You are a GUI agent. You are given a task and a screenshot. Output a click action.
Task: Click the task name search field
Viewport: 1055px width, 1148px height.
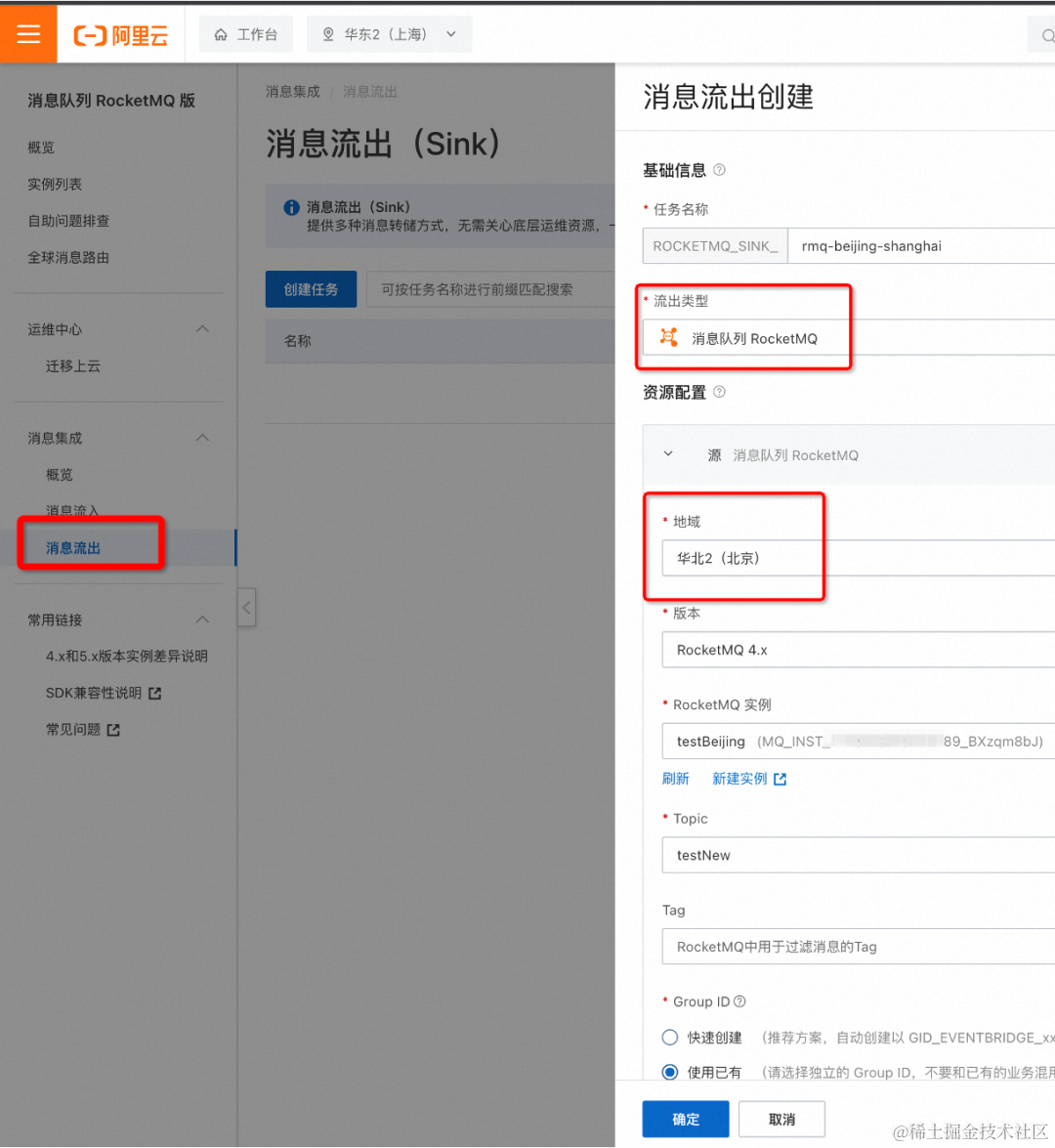point(489,289)
